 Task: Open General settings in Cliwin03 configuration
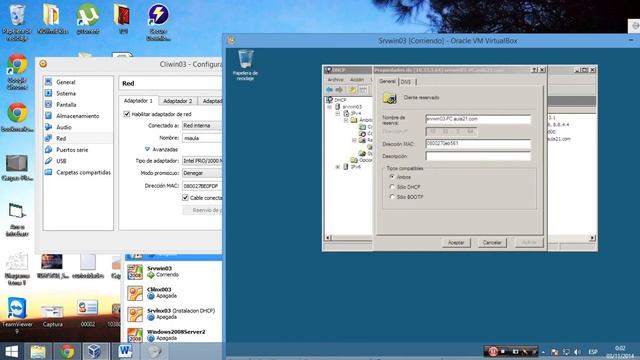point(65,82)
